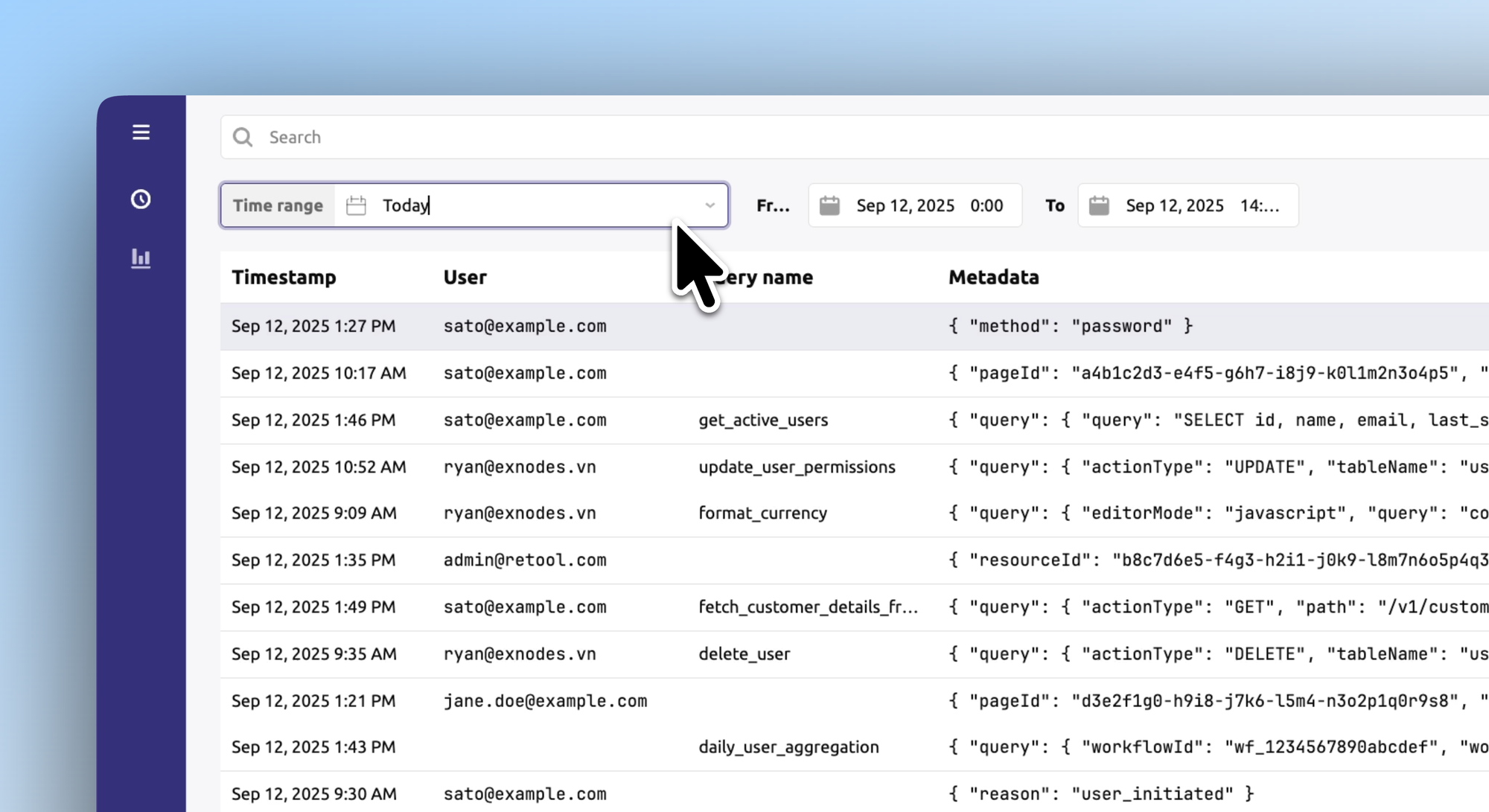Click calendar icon in To date field
Image resolution: width=1489 pixels, height=812 pixels.
click(x=1099, y=205)
